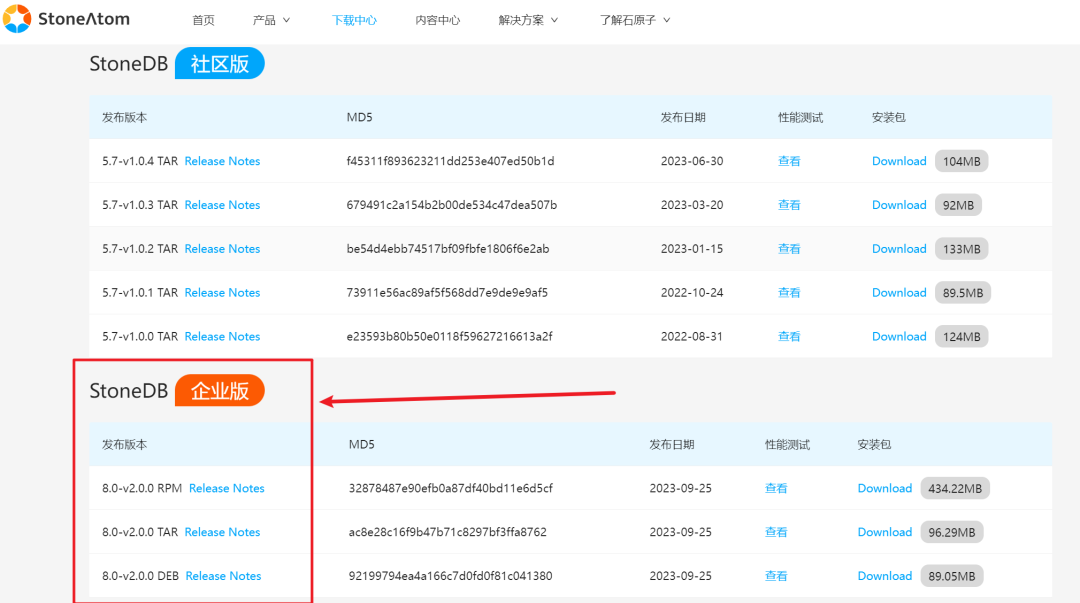Select MD5 hash 32878487e90efb0a87df40bd11e6d5cf
The height and width of the screenshot is (603, 1080).
point(450,489)
